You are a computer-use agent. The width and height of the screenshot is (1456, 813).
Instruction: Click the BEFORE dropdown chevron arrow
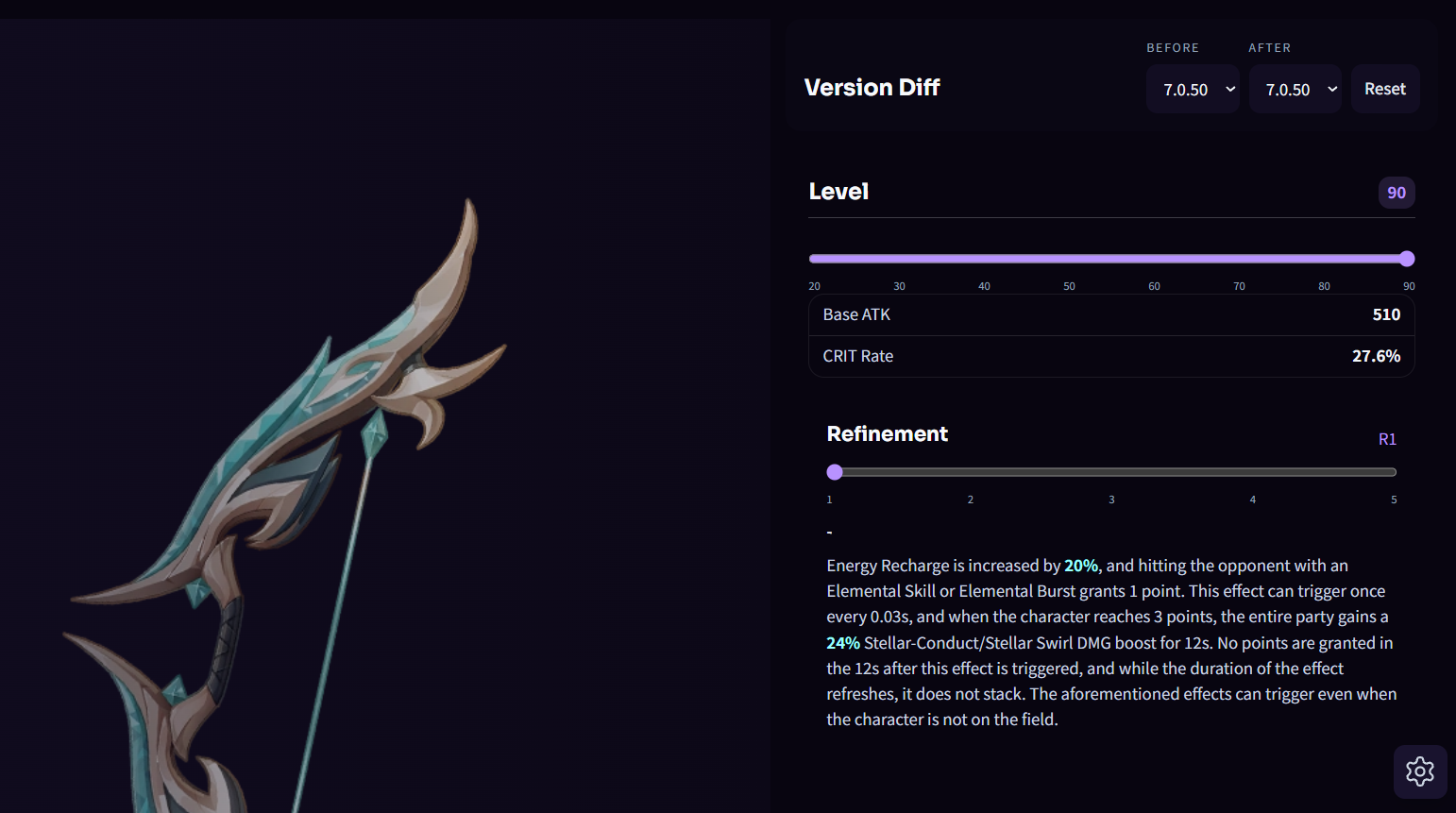(1230, 89)
